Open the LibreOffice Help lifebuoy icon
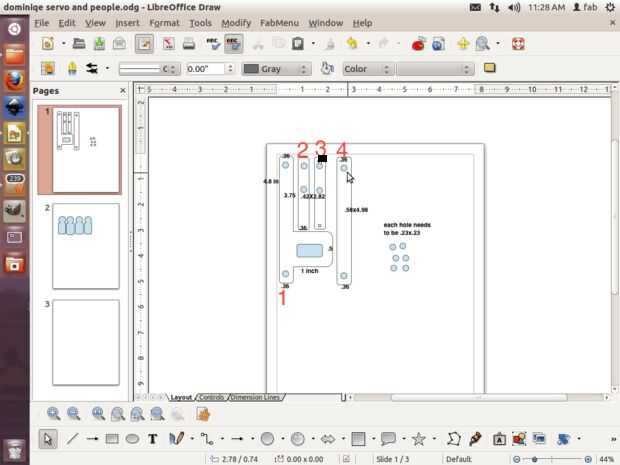 (x=518, y=43)
